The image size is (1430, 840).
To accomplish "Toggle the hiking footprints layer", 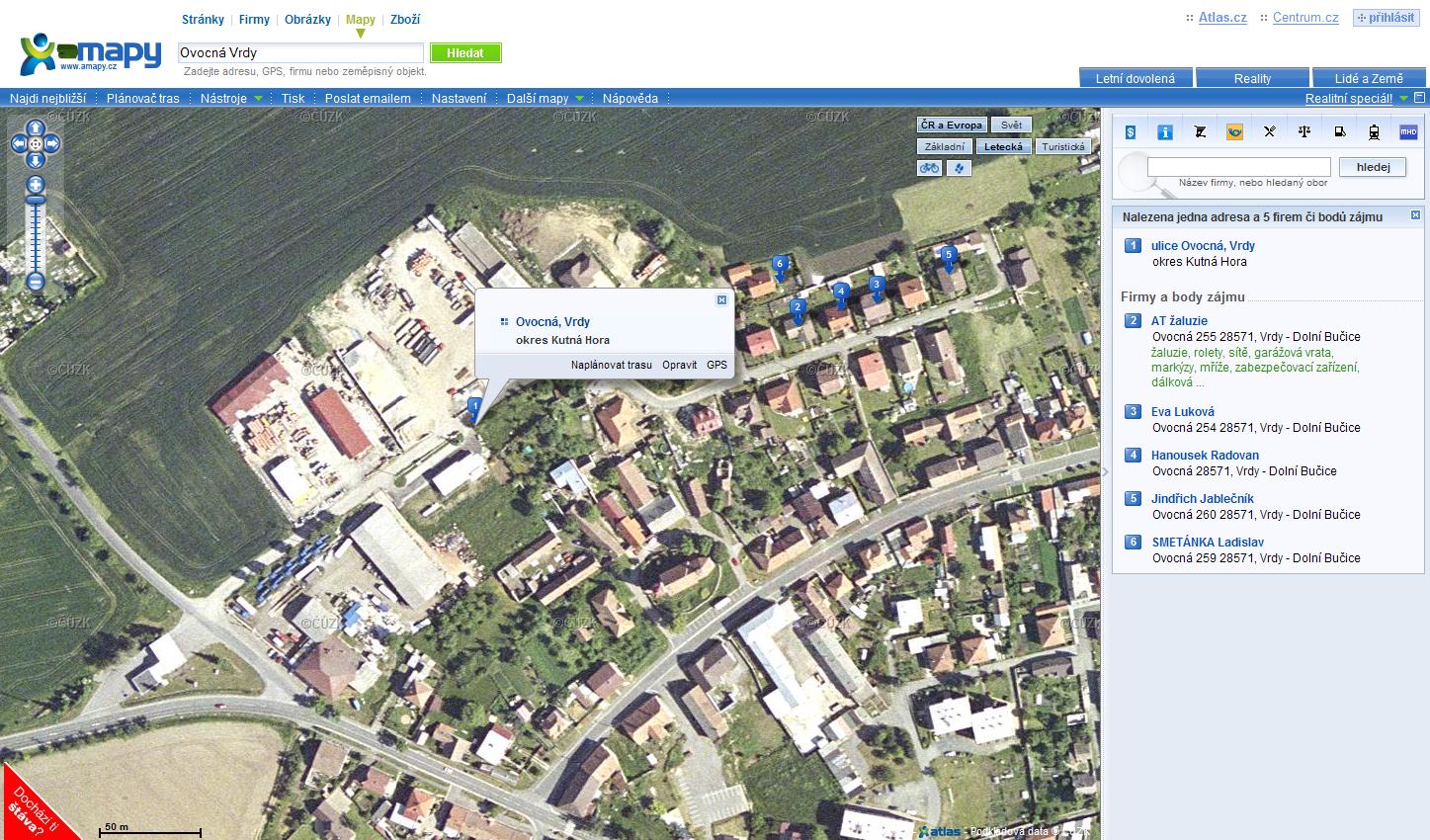I will click(959, 168).
